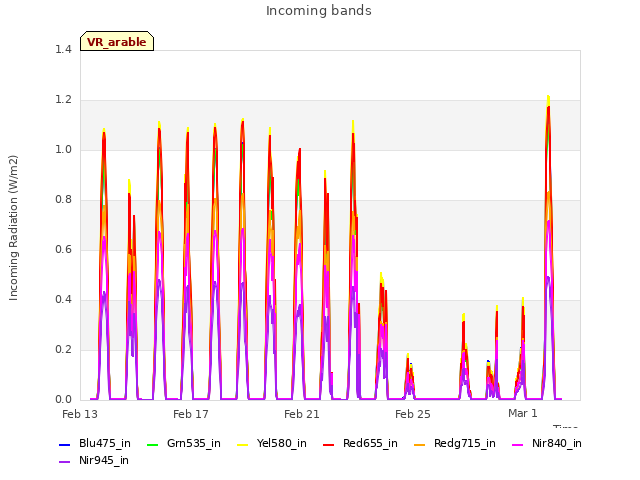Click the yellow Yel580_in color swatch
The image size is (640, 480).
click(x=242, y=444)
